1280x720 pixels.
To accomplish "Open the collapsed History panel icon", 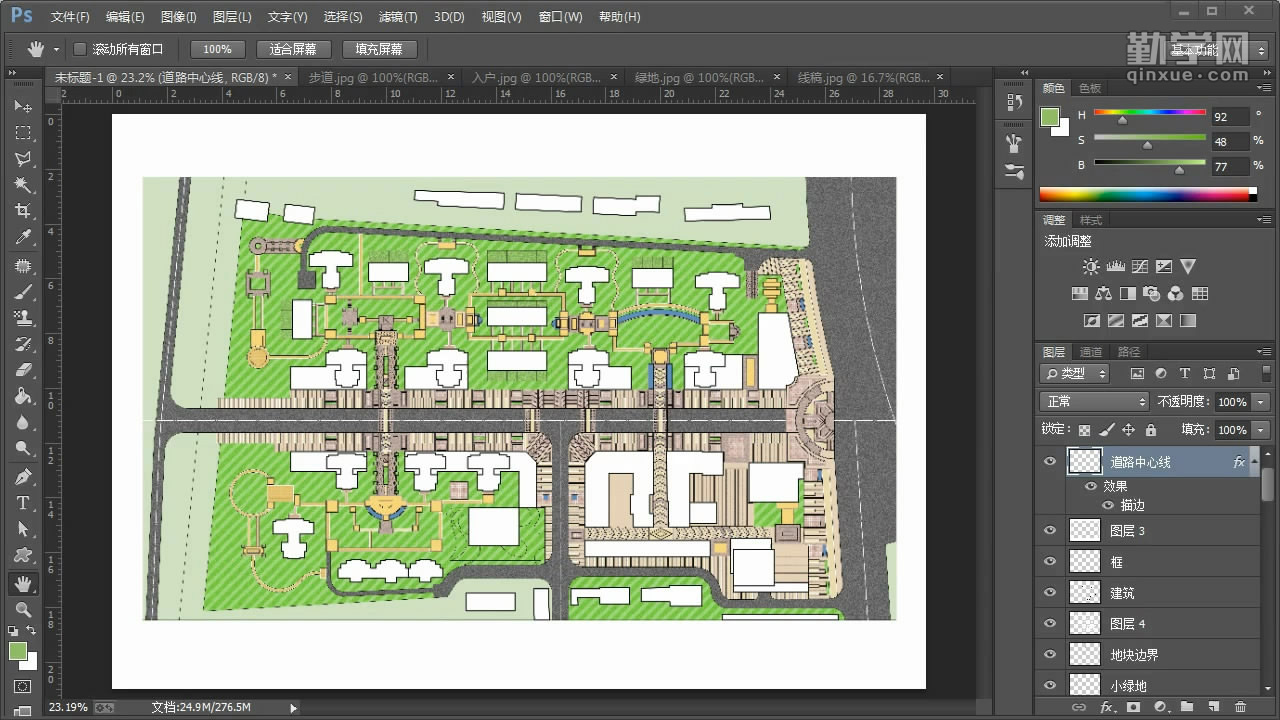I will tap(1014, 103).
